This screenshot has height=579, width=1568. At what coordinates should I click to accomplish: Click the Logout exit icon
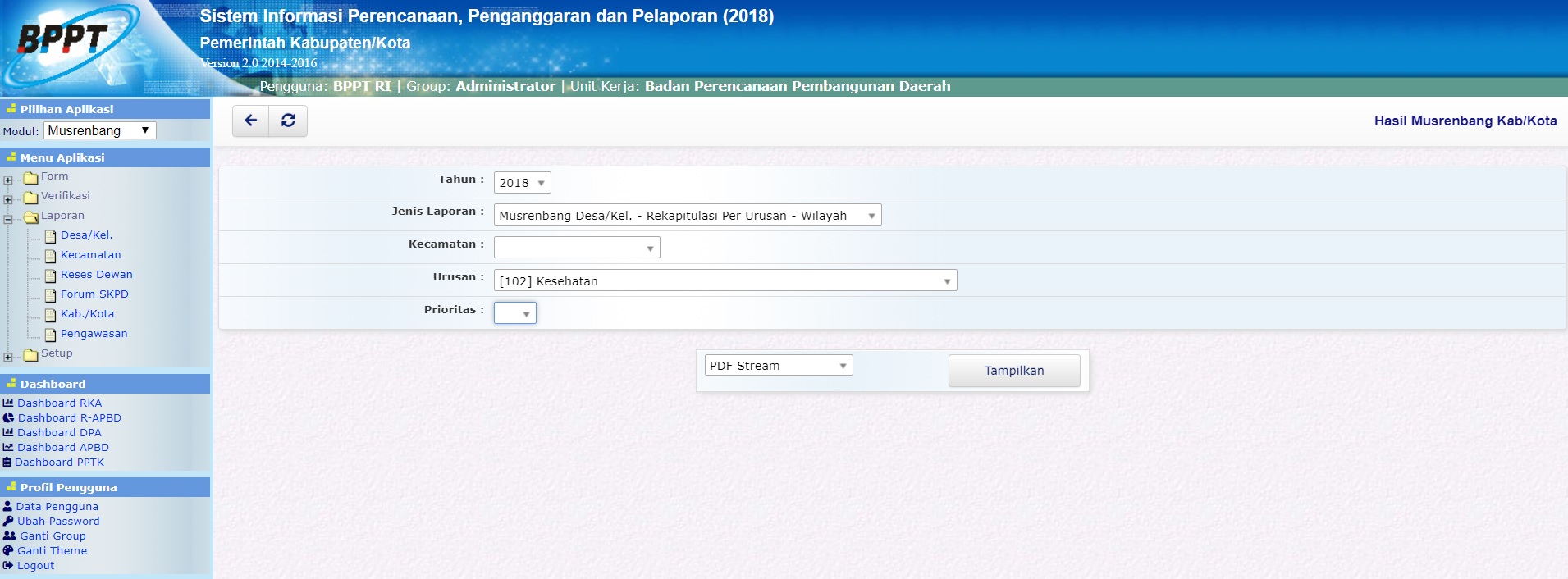[8, 565]
